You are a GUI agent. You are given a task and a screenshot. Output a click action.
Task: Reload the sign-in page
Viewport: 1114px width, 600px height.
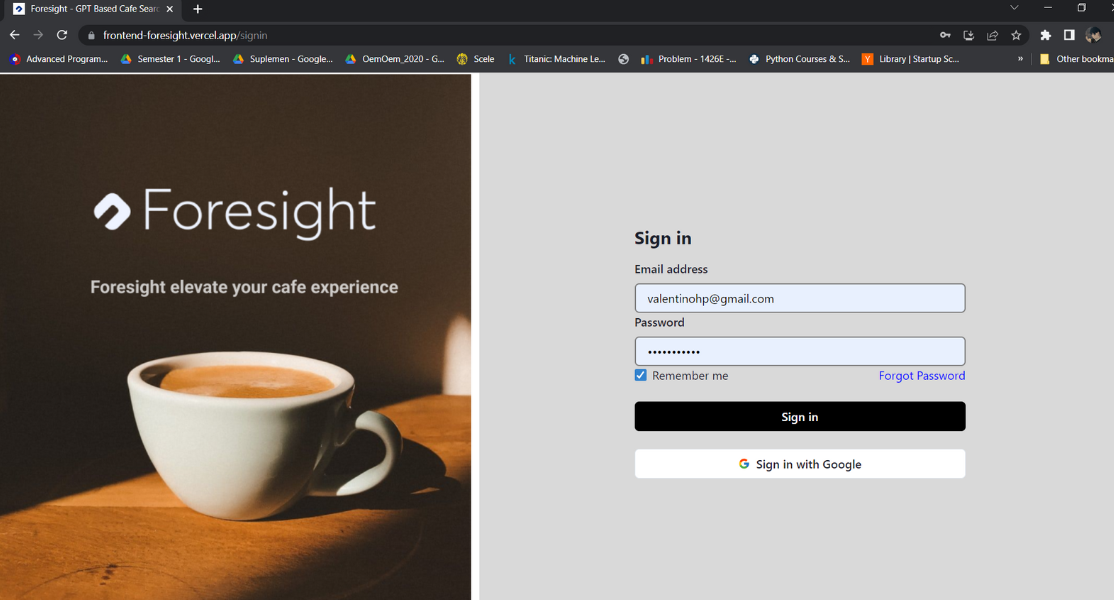[62, 35]
